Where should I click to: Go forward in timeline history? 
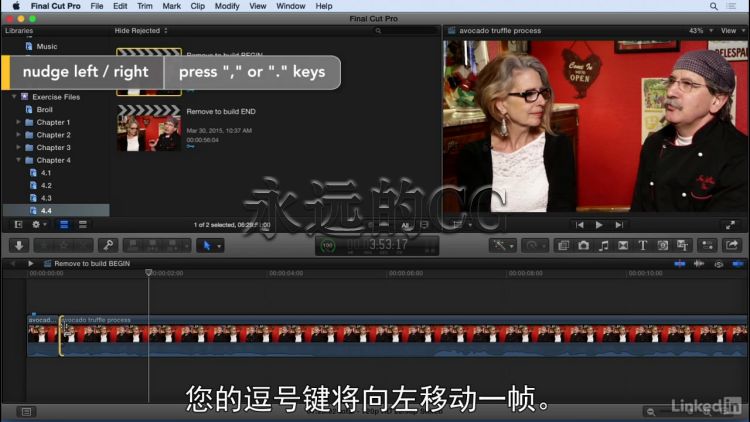[x=30, y=264]
